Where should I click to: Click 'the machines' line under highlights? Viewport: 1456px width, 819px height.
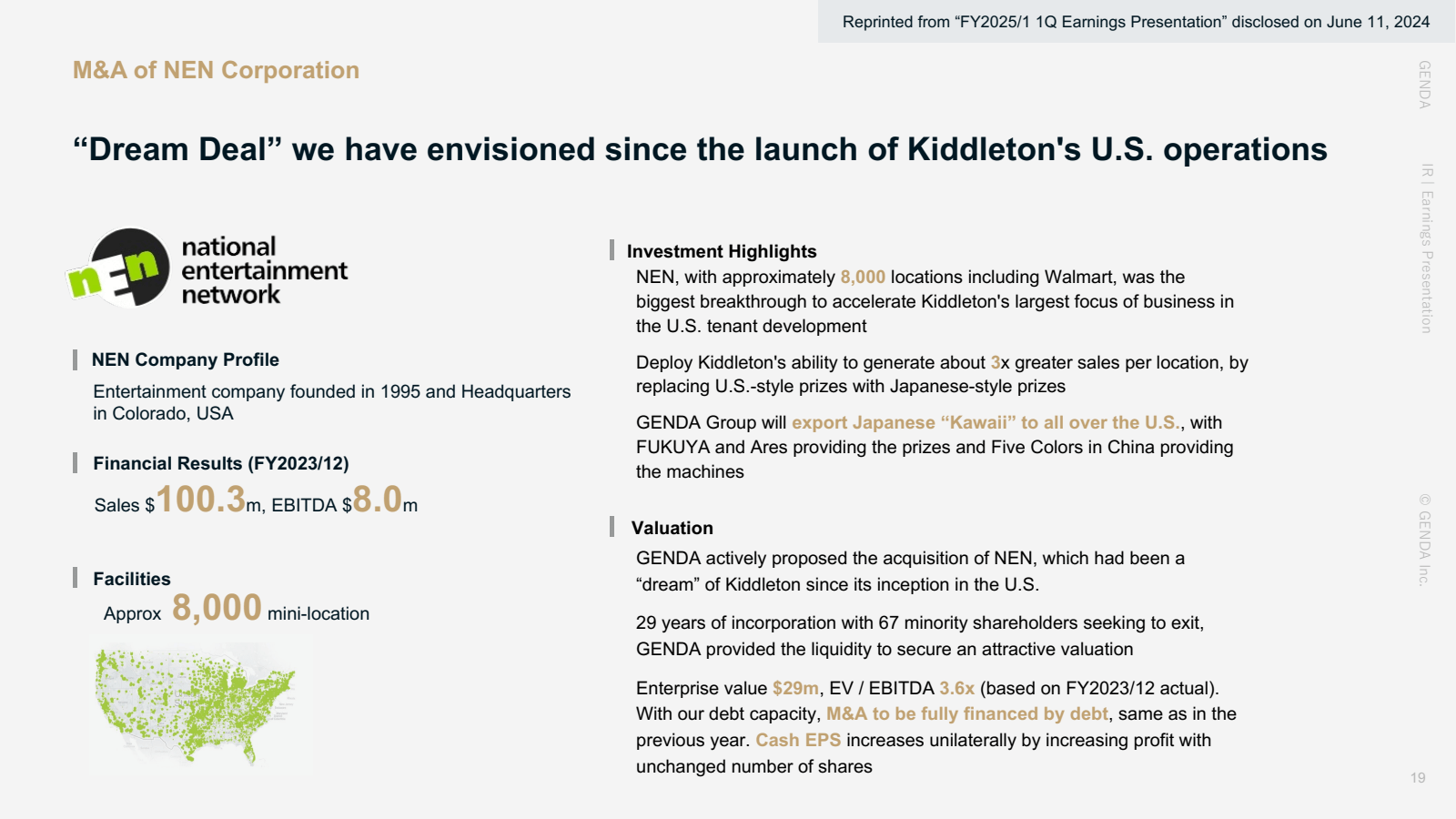tap(690, 471)
